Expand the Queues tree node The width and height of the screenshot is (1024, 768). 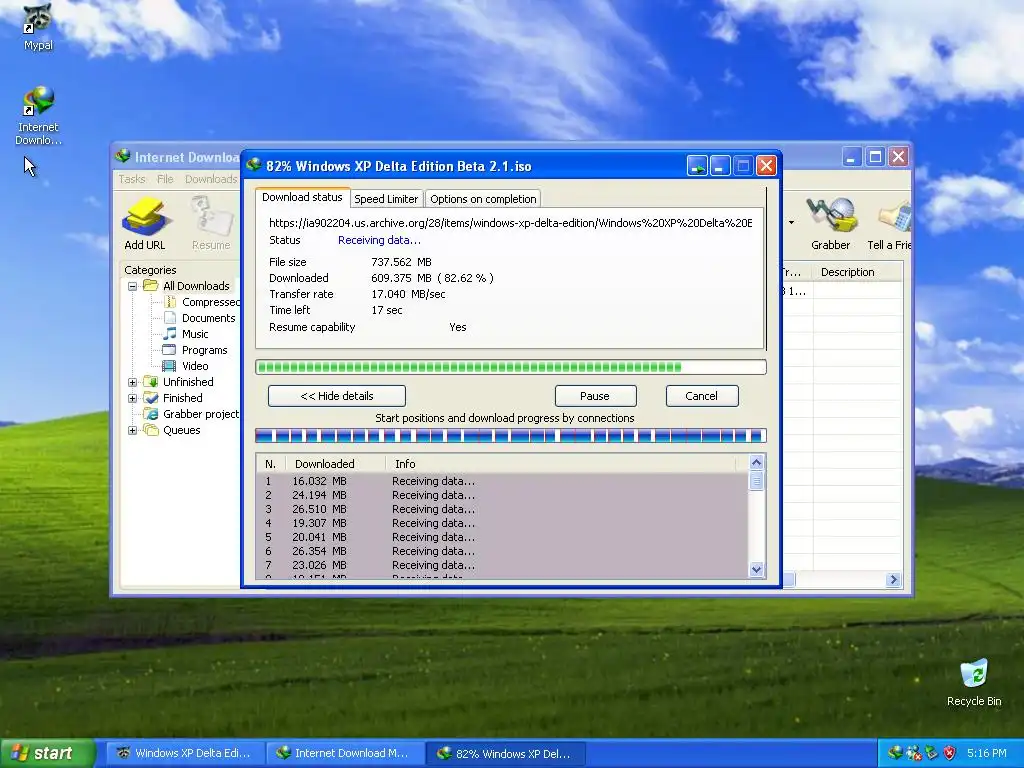click(x=133, y=430)
